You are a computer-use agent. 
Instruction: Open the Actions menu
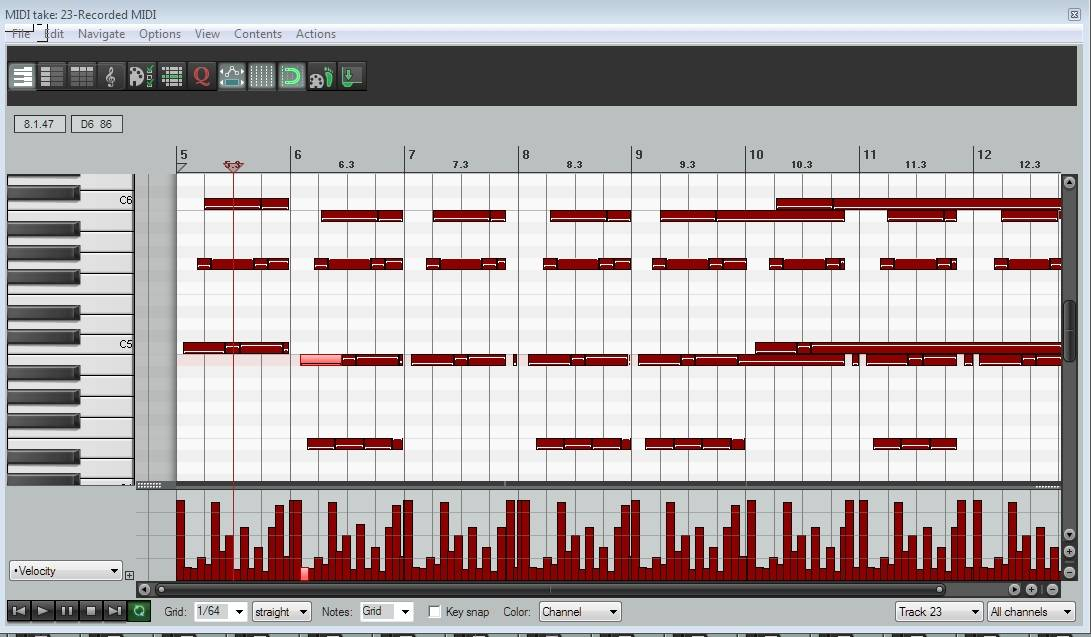(315, 33)
